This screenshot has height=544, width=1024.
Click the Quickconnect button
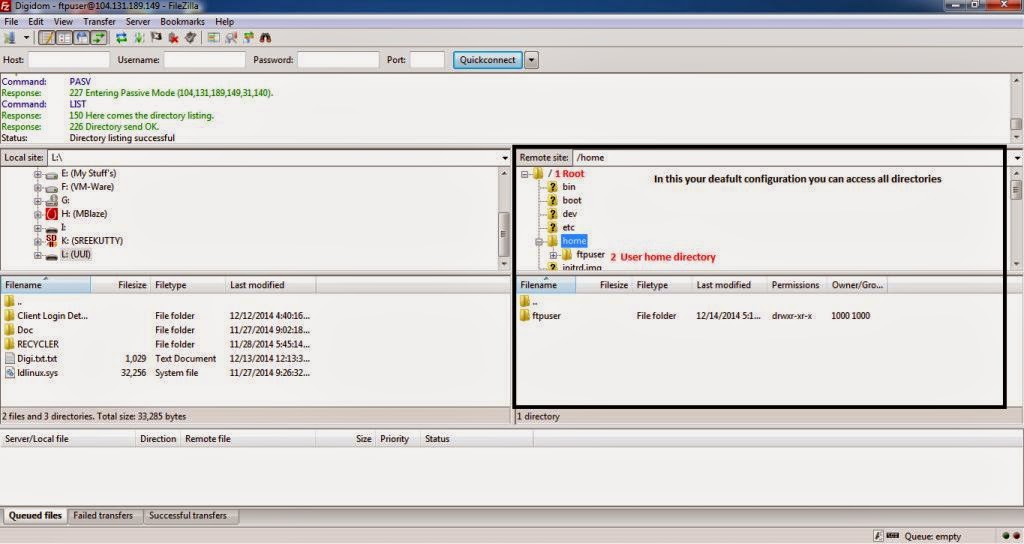487,59
